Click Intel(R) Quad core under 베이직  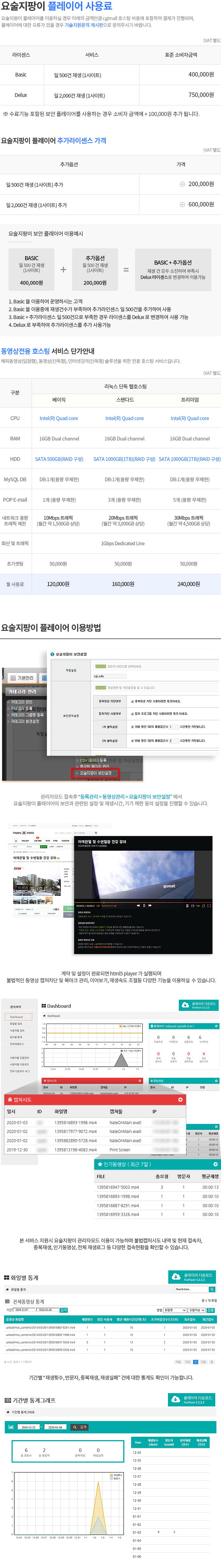[58, 418]
